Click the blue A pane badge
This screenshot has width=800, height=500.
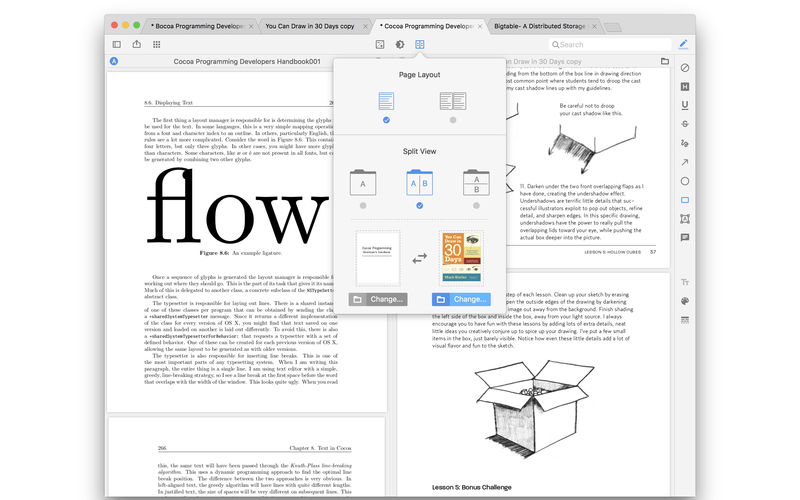coord(114,61)
